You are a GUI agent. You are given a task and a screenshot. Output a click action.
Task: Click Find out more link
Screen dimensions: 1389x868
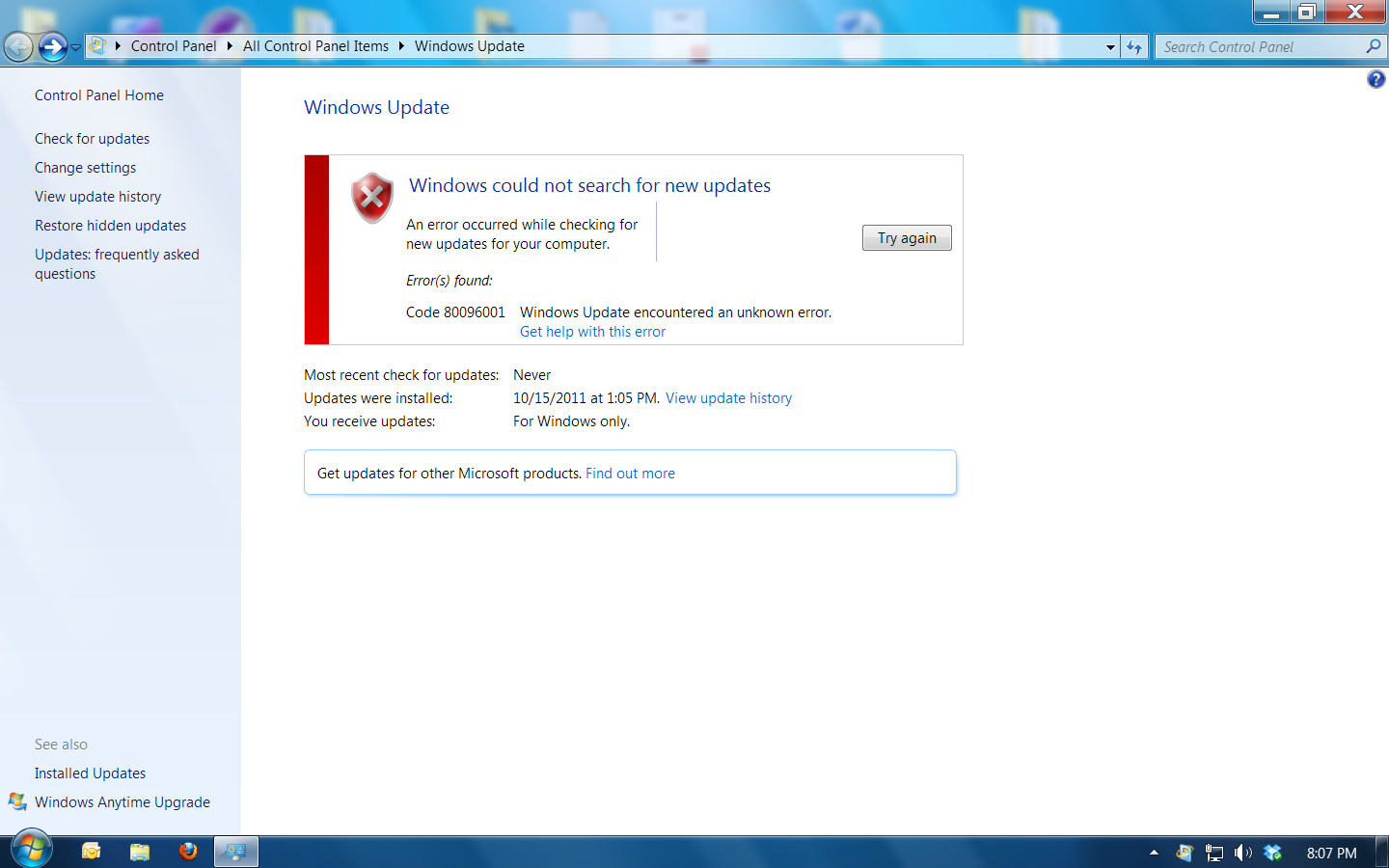[630, 473]
